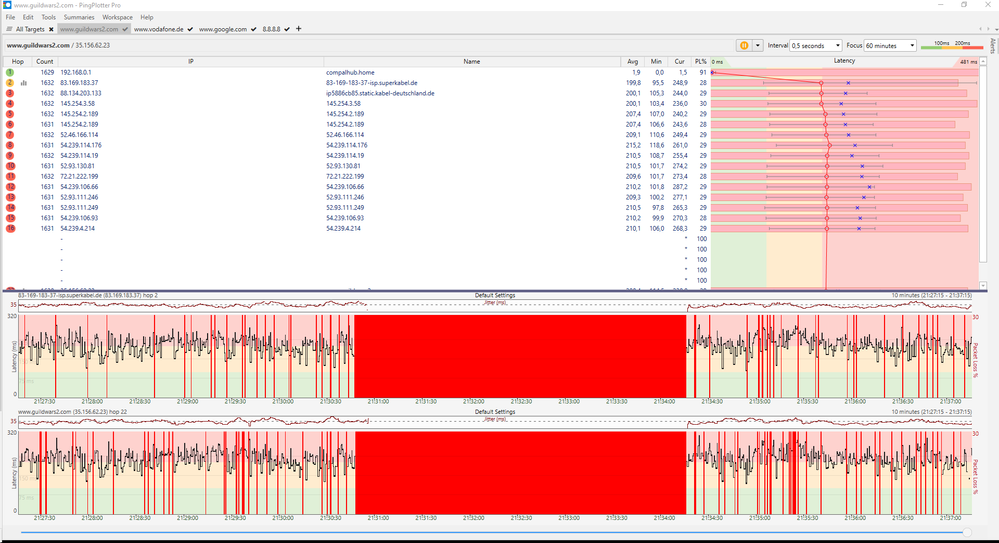
Task: Open the Summaries menu
Action: click(x=79, y=17)
